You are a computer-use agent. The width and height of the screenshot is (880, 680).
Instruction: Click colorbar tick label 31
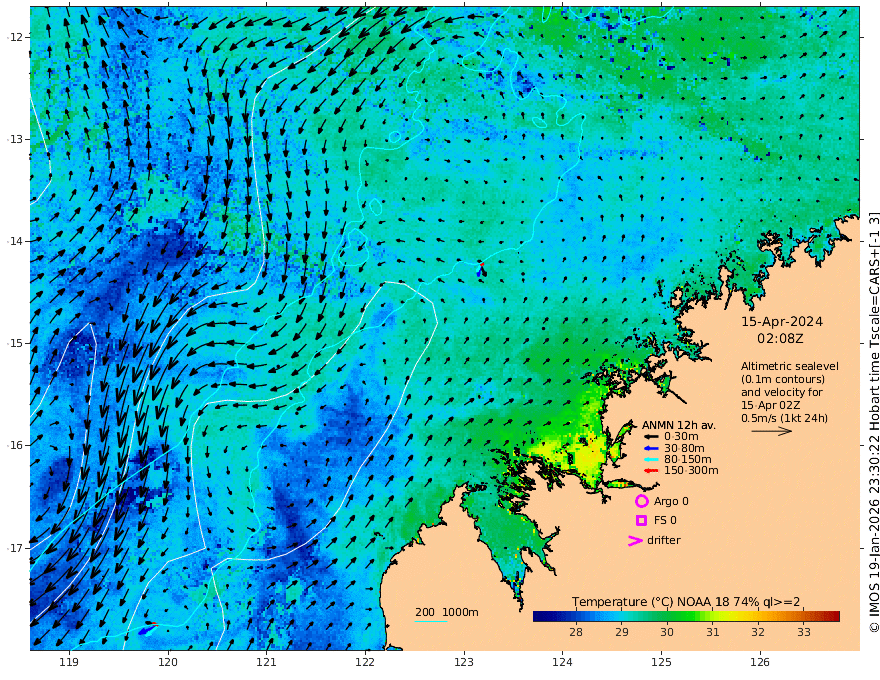[x=713, y=632]
